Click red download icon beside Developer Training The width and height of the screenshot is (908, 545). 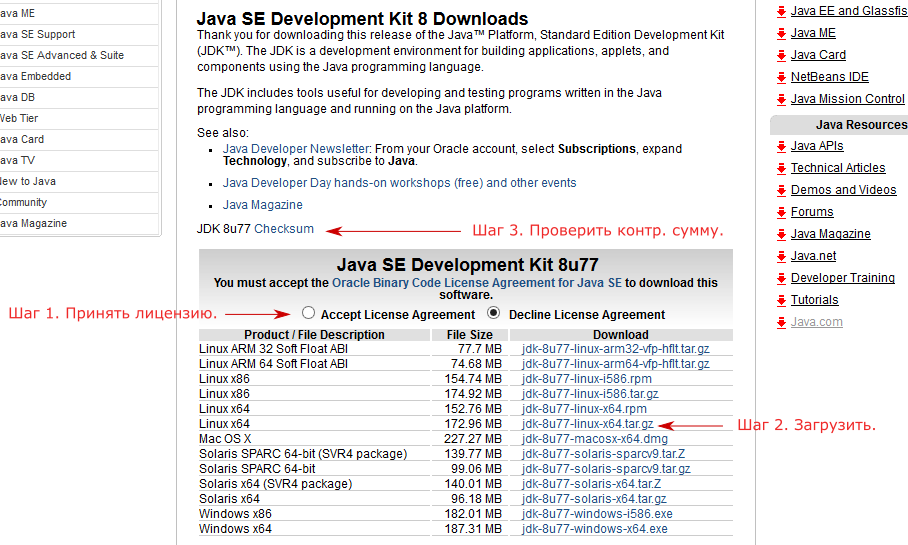pyautogui.click(x=781, y=279)
